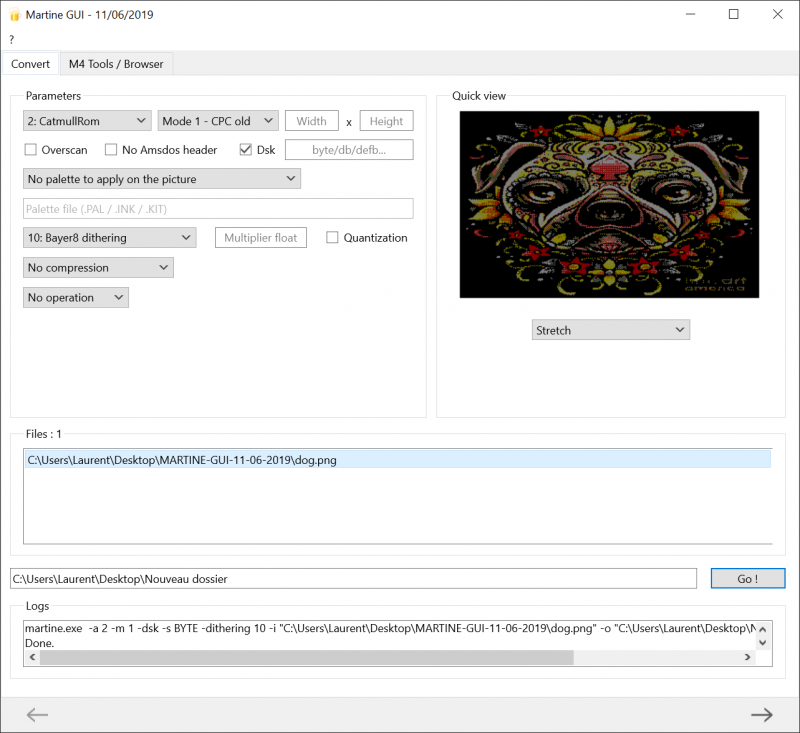Click the Go ! button
Image resolution: width=800 pixels, height=733 pixels.
pyautogui.click(x=748, y=578)
